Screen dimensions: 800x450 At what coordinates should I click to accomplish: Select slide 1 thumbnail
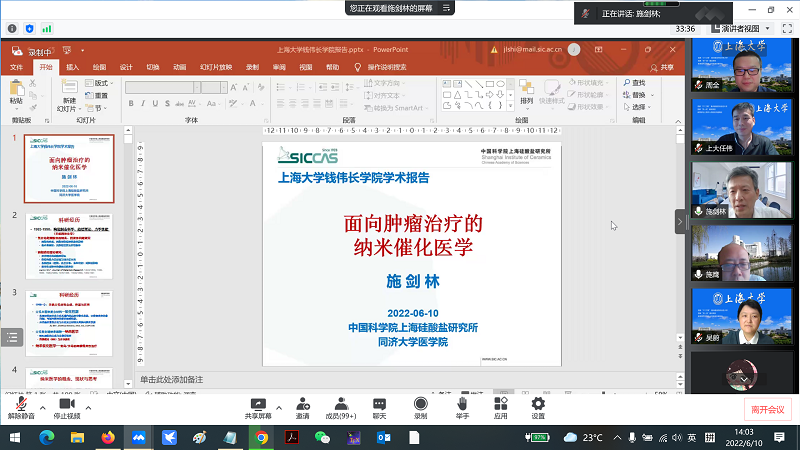69,169
